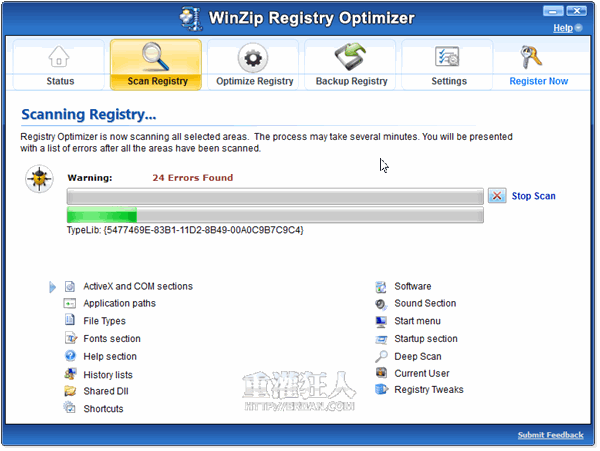
Task: Click the Help section question mark icon
Action: [70, 356]
